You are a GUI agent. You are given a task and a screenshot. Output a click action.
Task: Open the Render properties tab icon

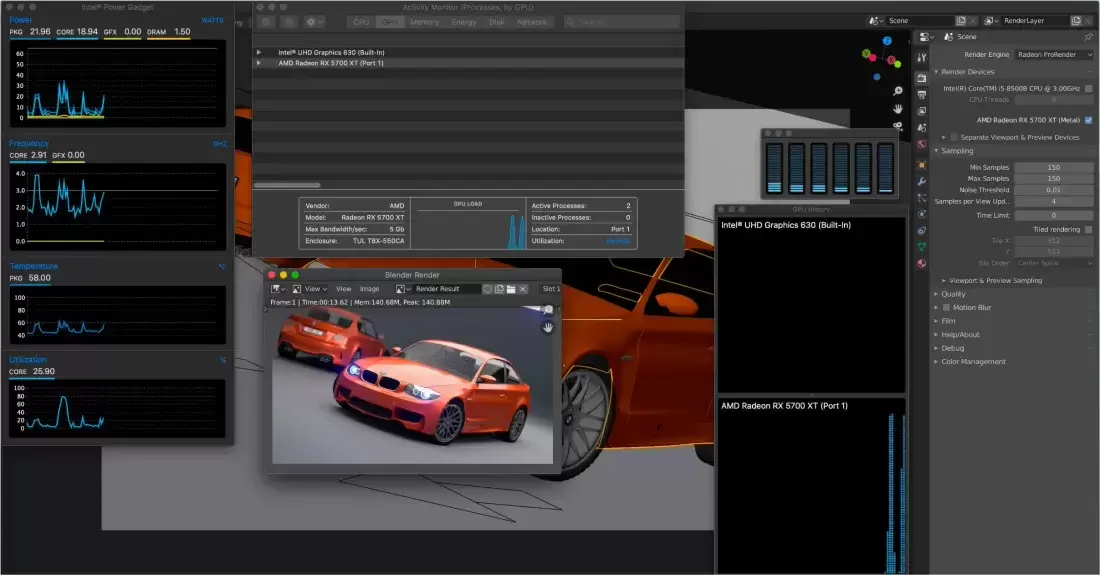921,78
